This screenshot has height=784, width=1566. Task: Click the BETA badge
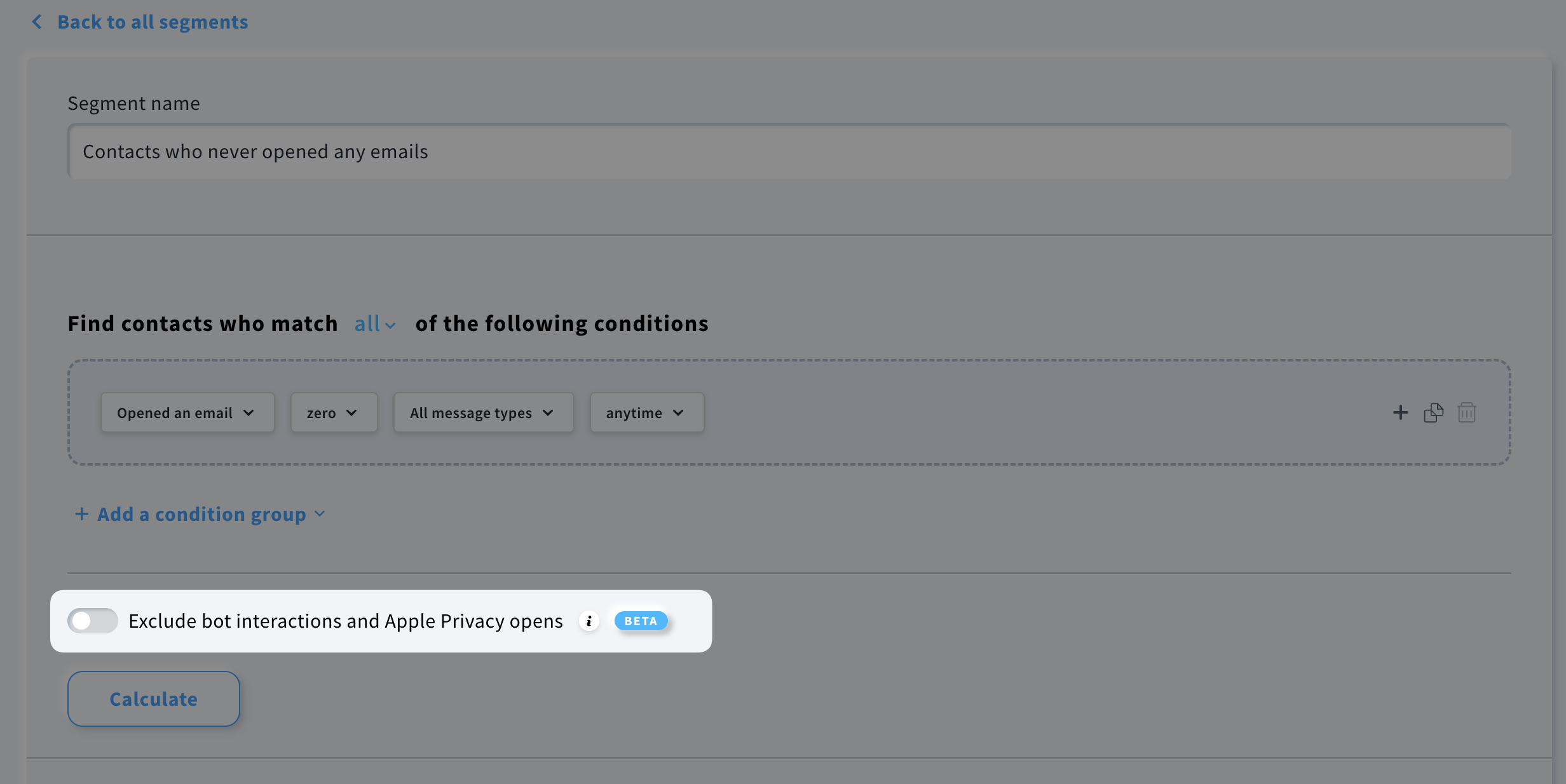(641, 621)
